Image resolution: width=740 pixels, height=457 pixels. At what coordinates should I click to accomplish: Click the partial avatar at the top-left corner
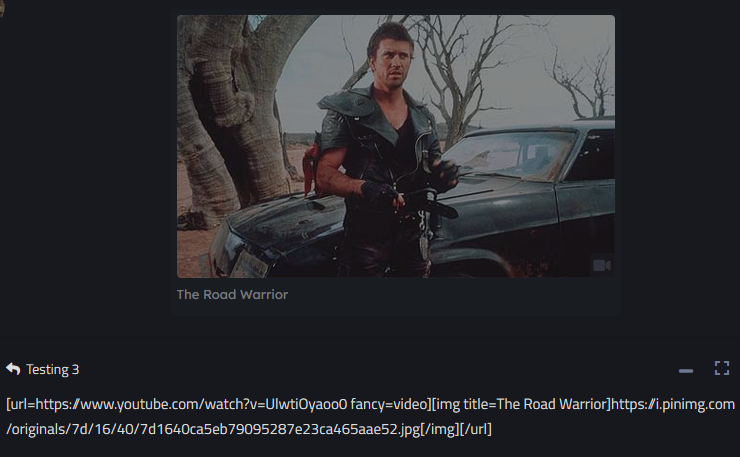[x=2, y=8]
